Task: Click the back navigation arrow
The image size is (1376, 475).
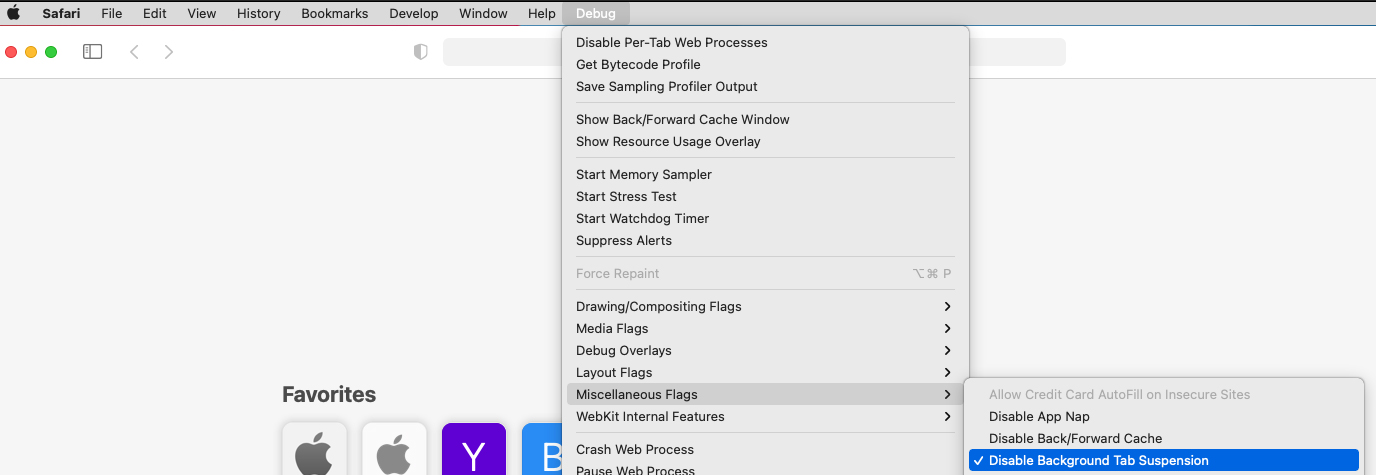Action: [134, 52]
